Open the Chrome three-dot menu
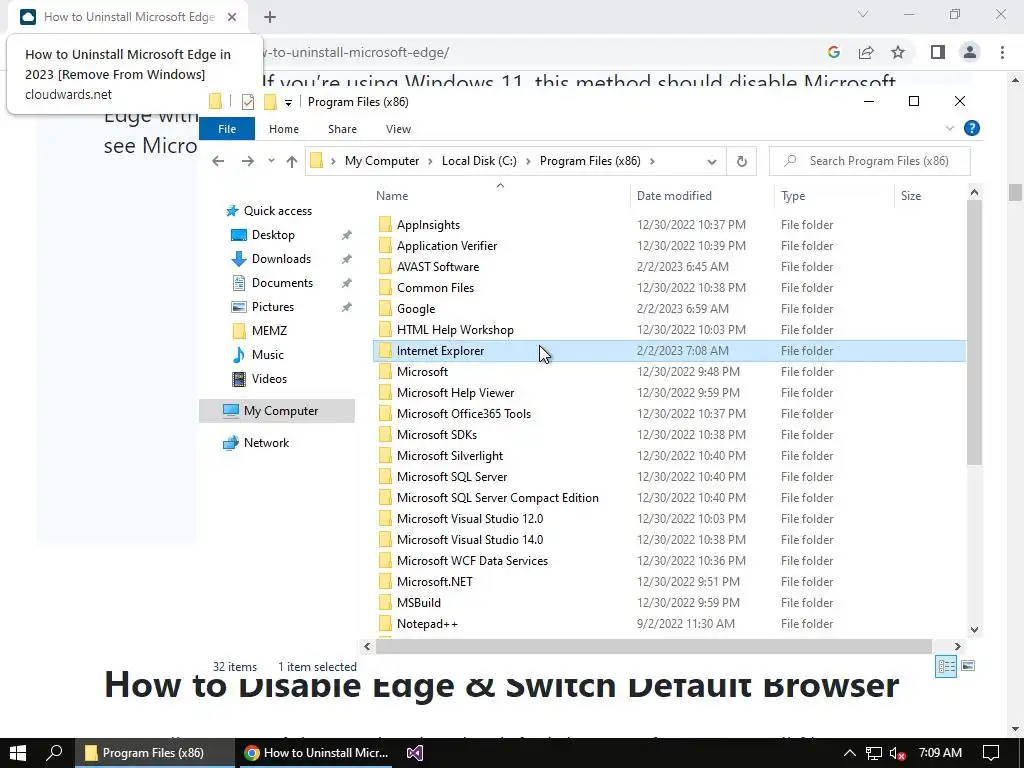Viewport: 1024px width, 768px height. [x=1002, y=52]
